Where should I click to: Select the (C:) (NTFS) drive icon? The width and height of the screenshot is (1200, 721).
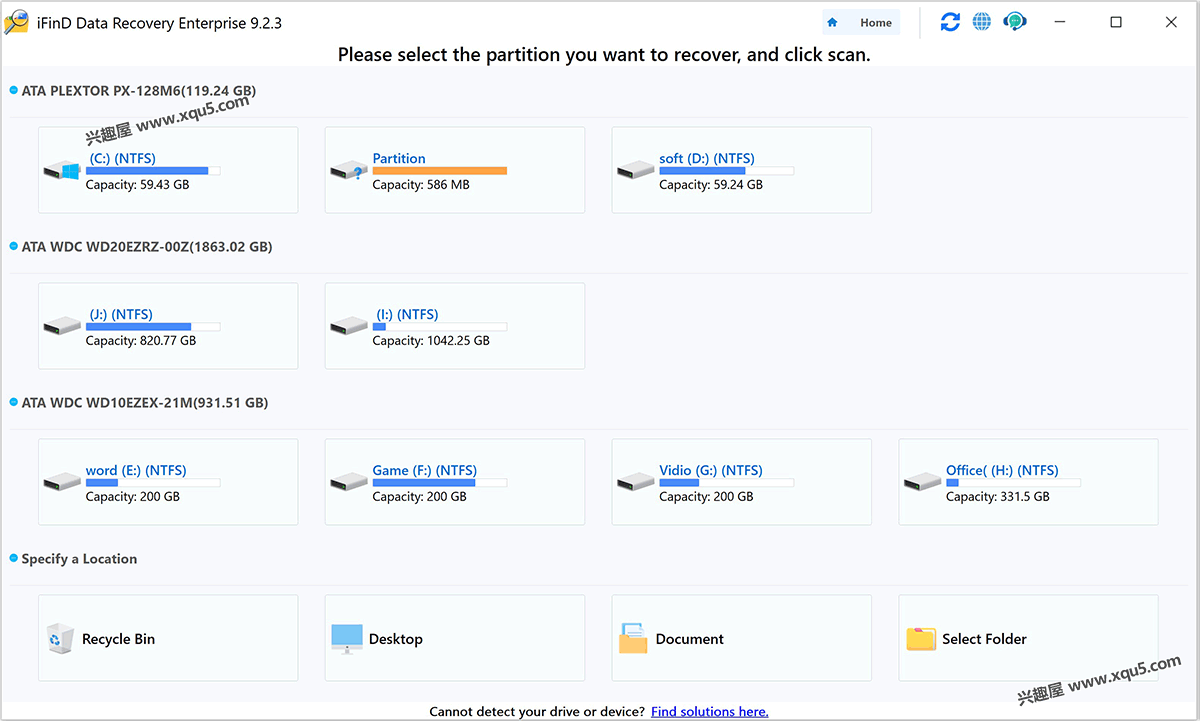[x=62, y=171]
